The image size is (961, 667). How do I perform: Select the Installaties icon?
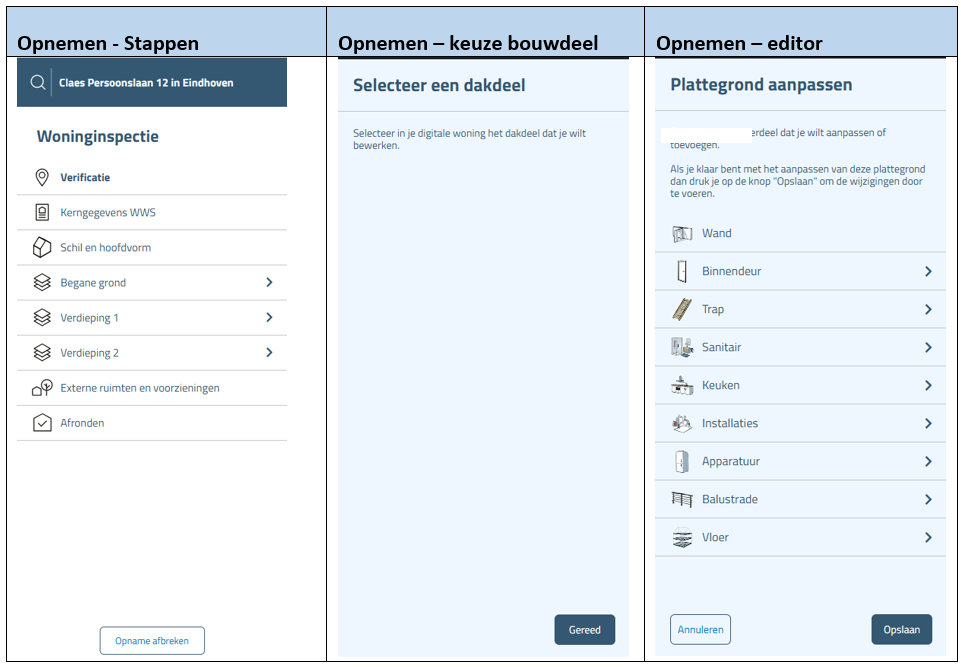[x=681, y=423]
